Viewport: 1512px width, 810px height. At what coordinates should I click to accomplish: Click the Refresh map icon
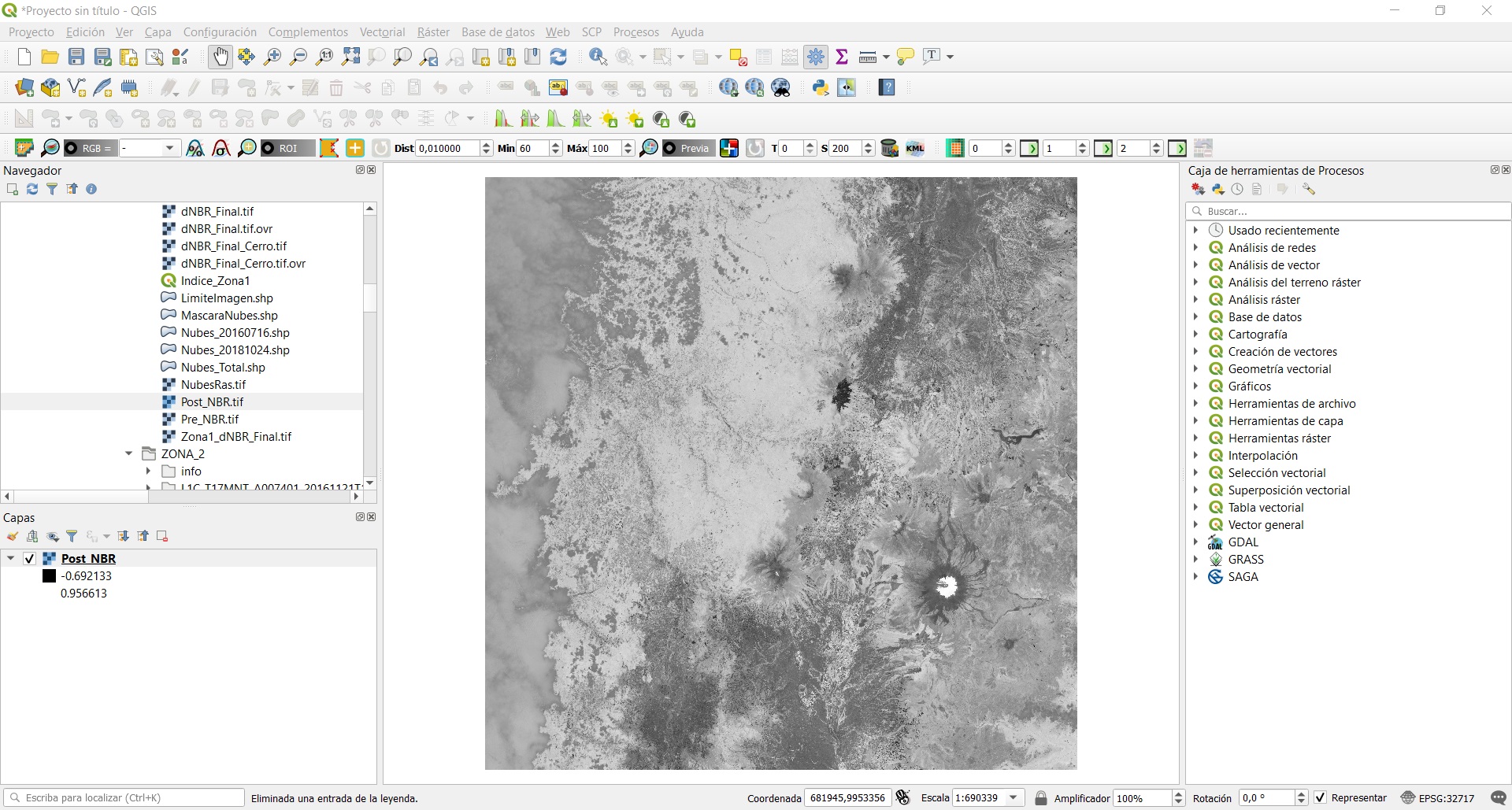click(558, 57)
